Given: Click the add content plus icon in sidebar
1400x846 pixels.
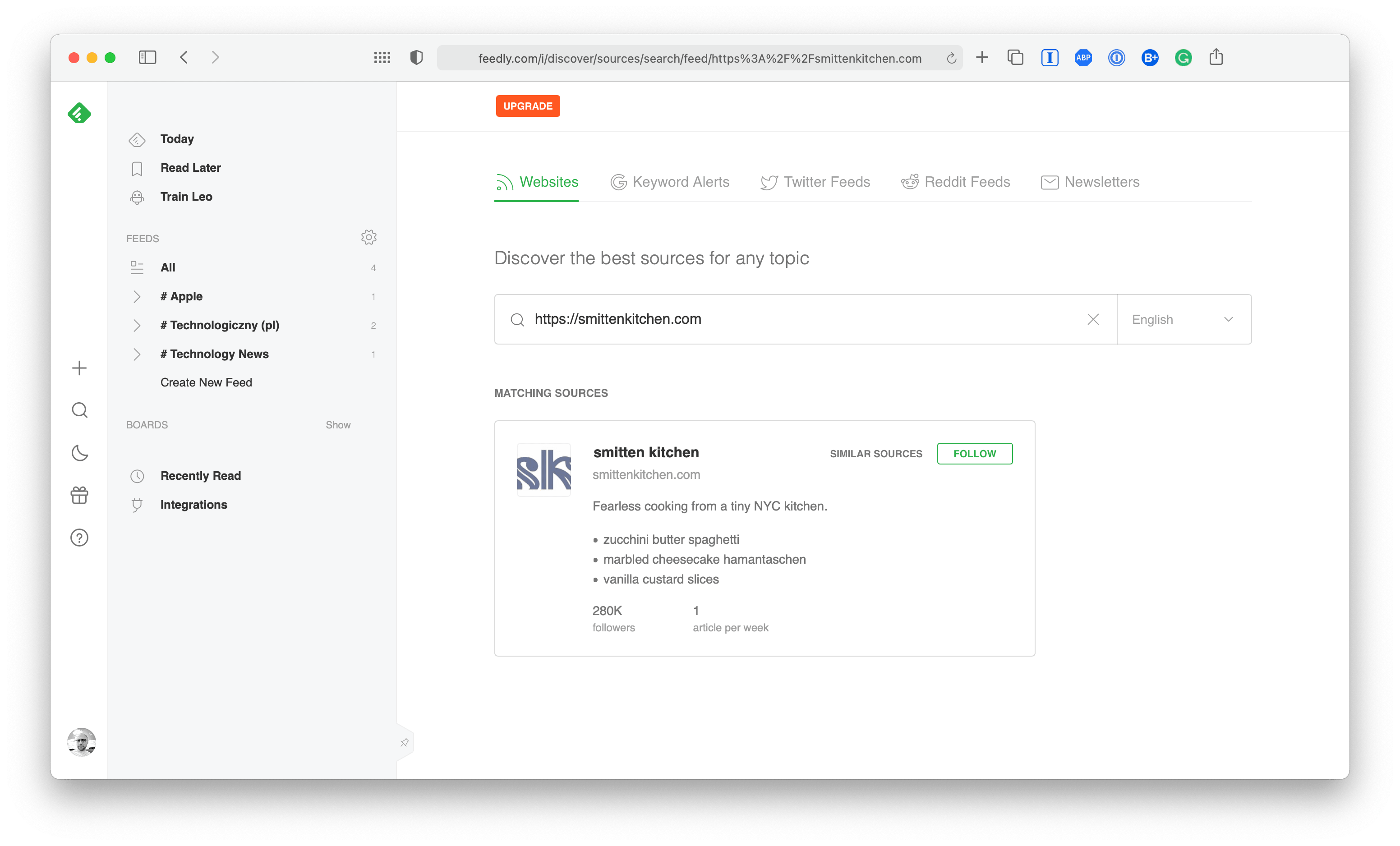Looking at the screenshot, I should 79,368.
